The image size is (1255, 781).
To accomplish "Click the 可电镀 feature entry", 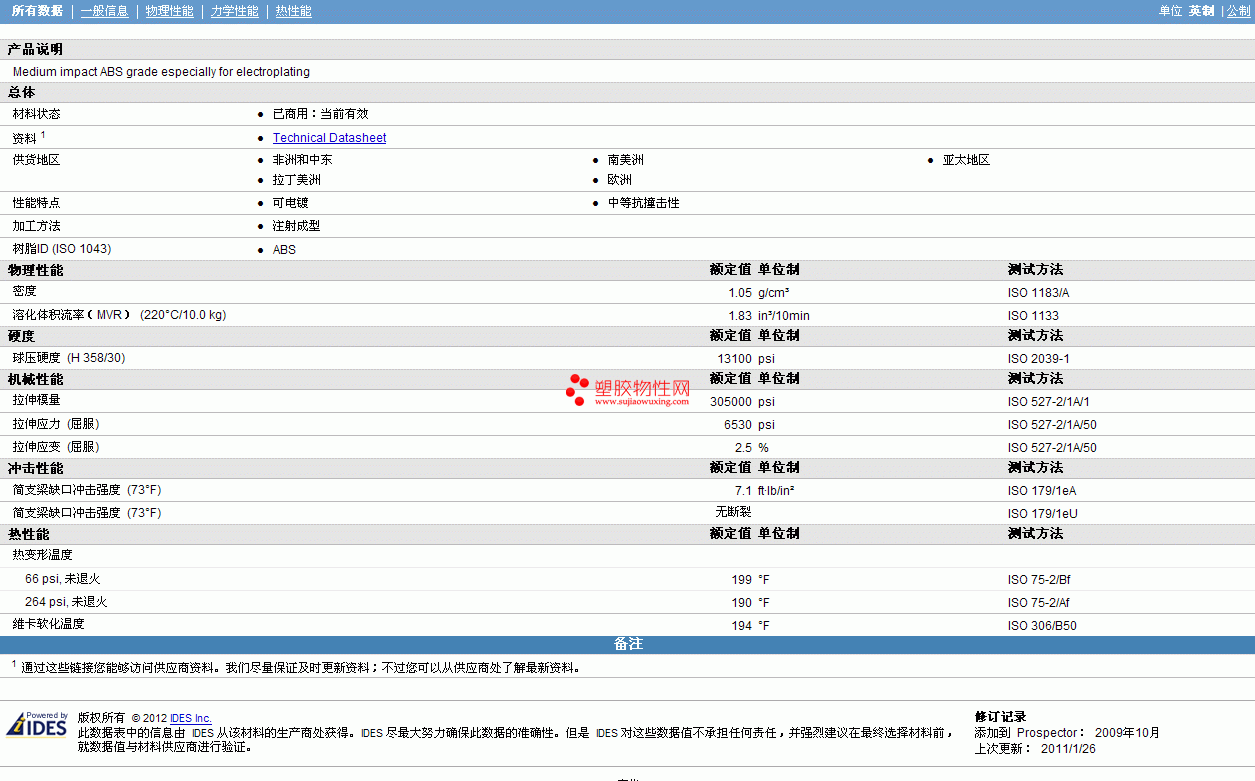I will [291, 203].
